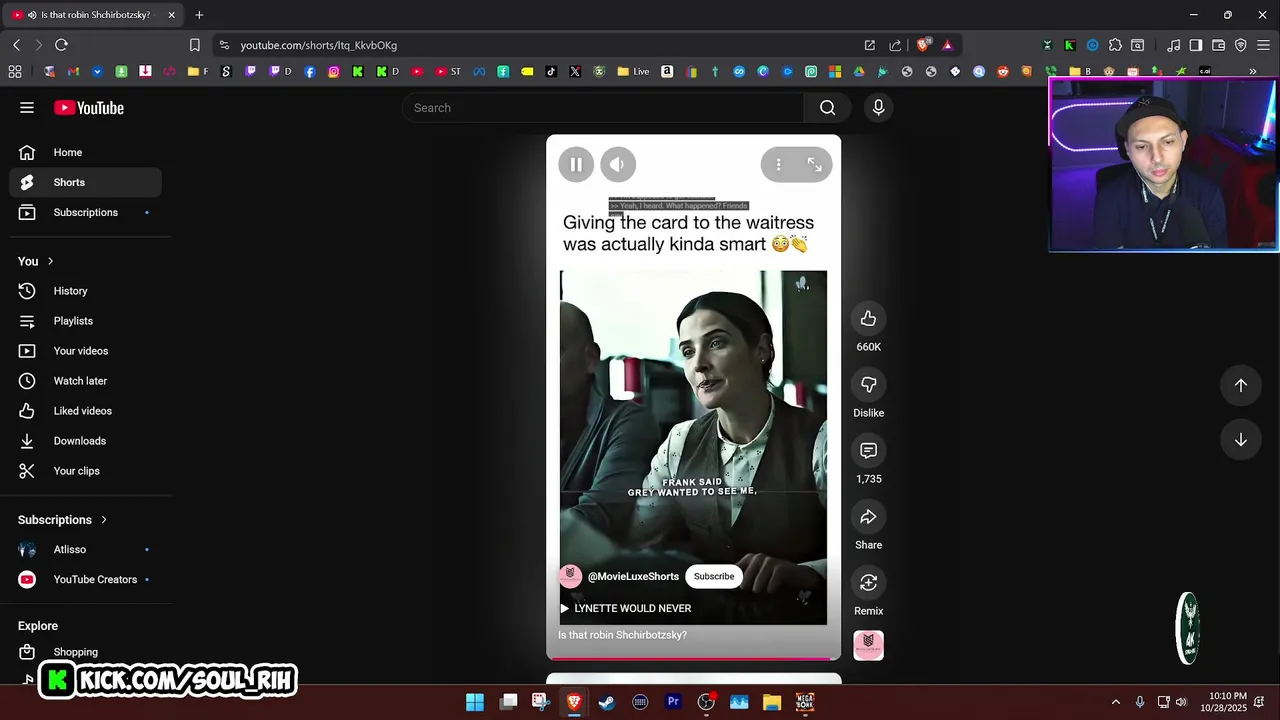Launch Steam from the taskbar
1280x720 pixels.
pyautogui.click(x=607, y=702)
